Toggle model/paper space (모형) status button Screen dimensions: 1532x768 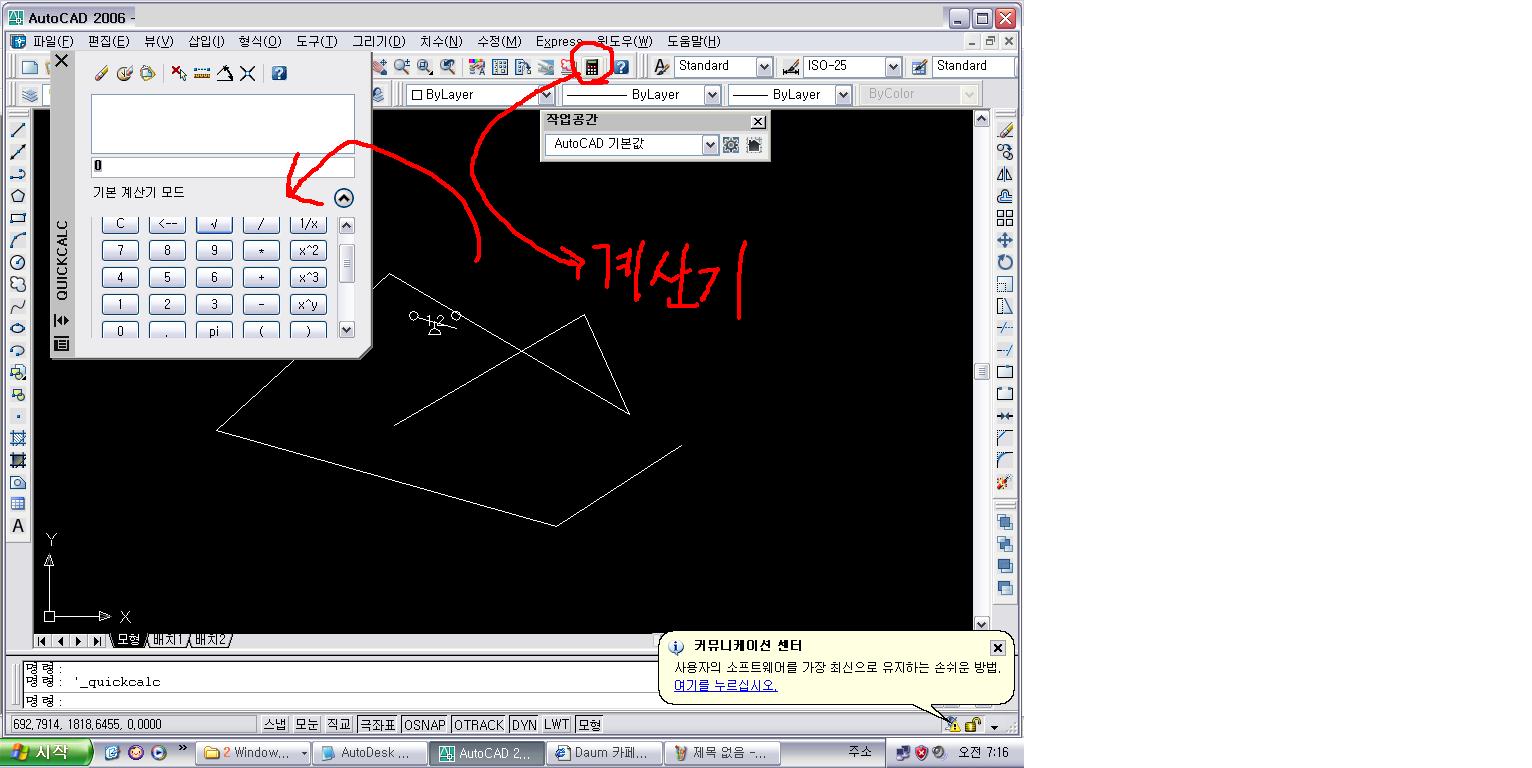coord(589,725)
